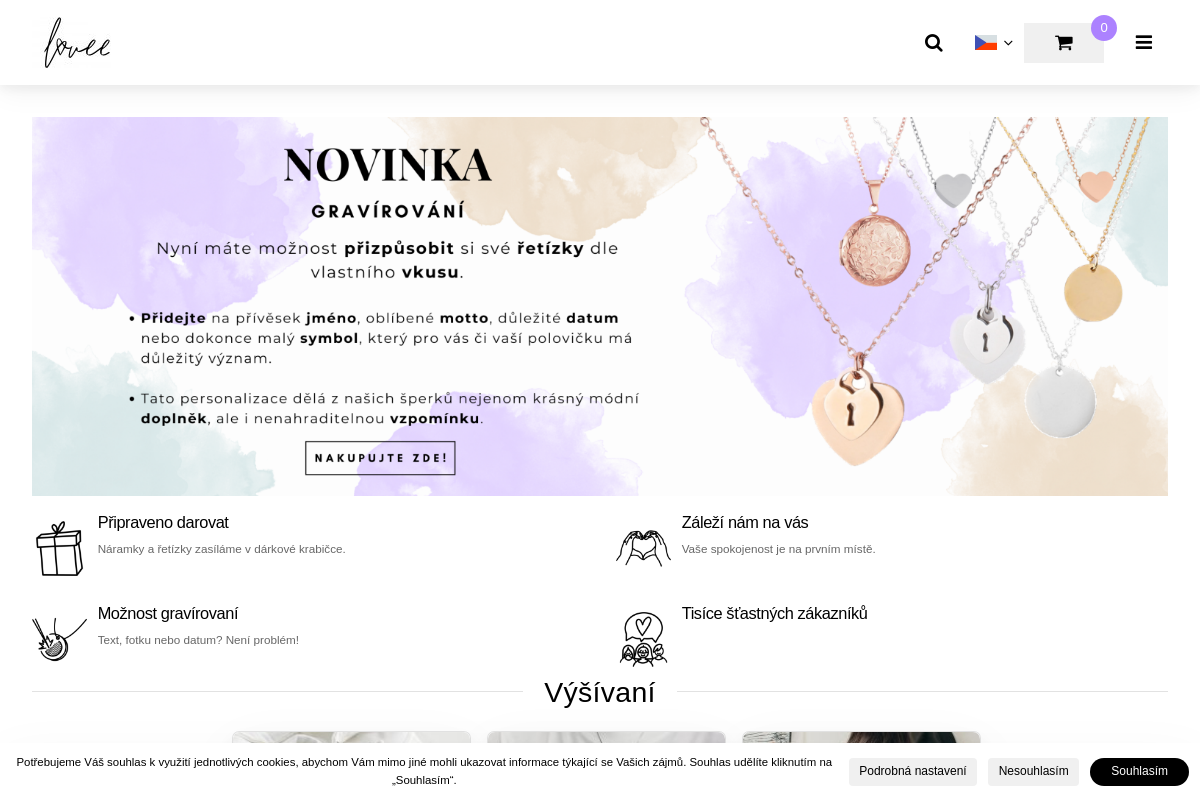The width and height of the screenshot is (1200, 800).
Task: Open the hamburger menu icon
Action: (x=1144, y=42)
